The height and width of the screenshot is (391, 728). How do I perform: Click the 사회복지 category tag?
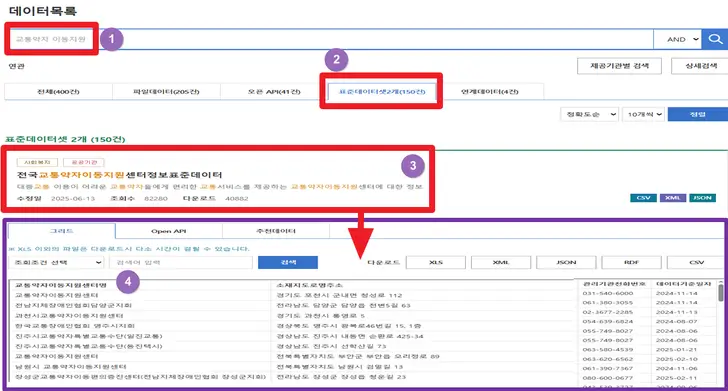coord(37,162)
